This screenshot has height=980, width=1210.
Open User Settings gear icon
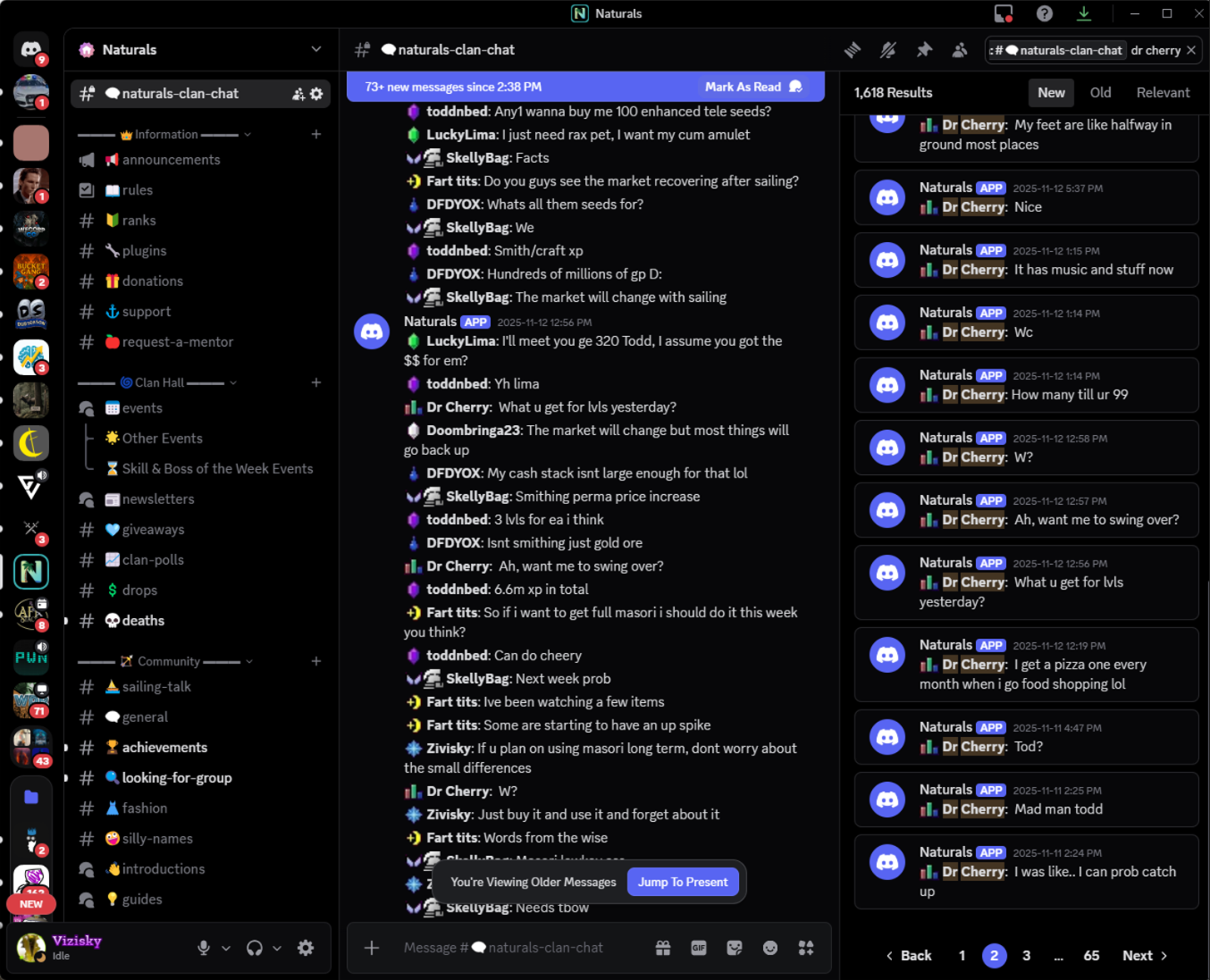point(306,948)
